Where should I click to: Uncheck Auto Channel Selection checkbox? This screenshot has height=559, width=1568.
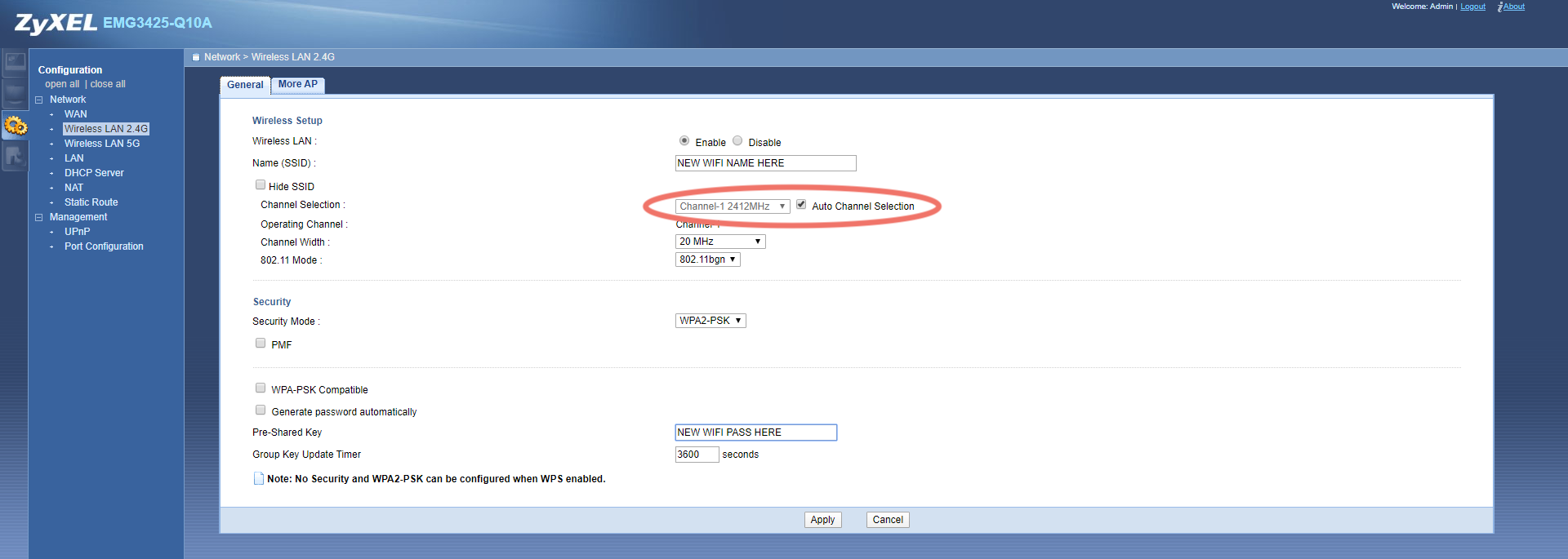pyautogui.click(x=801, y=205)
